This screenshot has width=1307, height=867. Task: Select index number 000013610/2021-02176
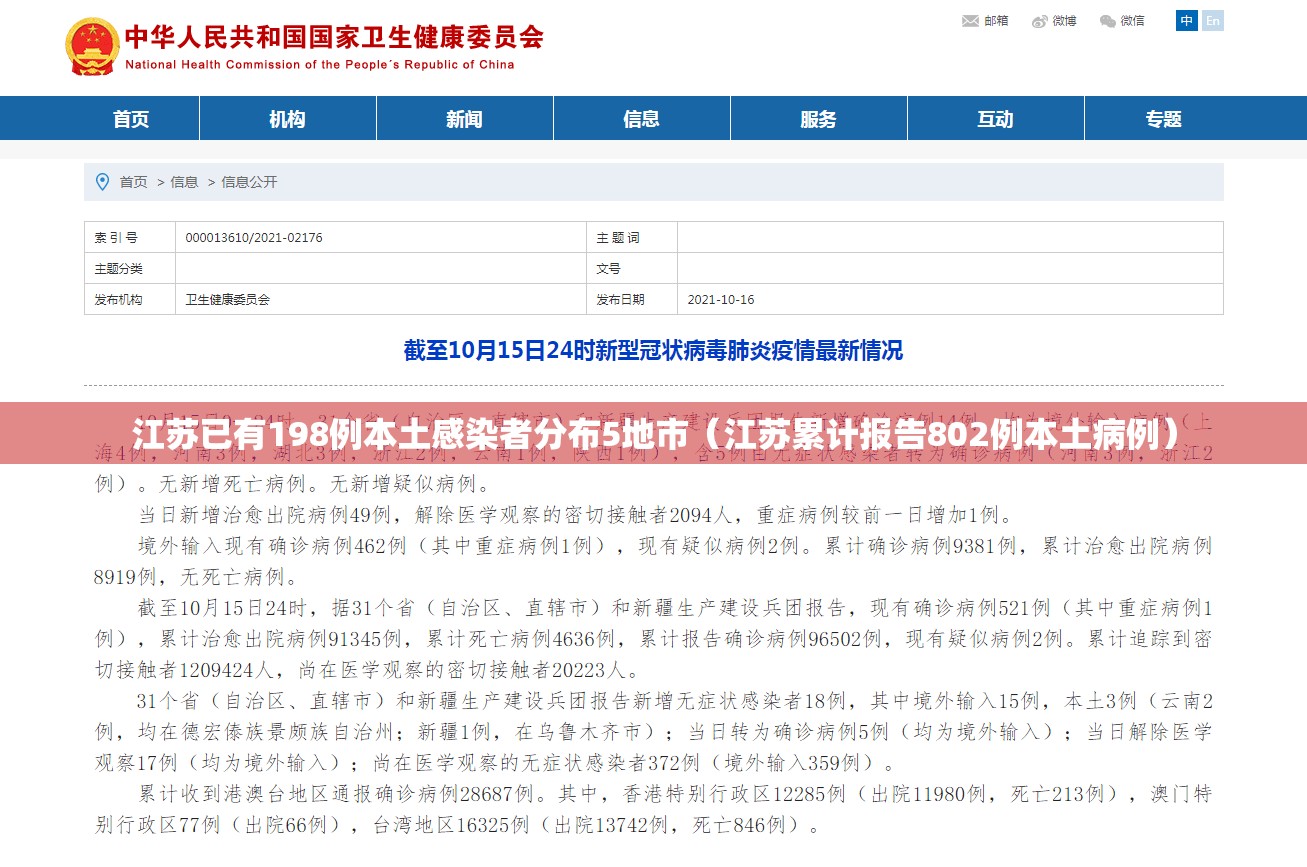point(254,238)
